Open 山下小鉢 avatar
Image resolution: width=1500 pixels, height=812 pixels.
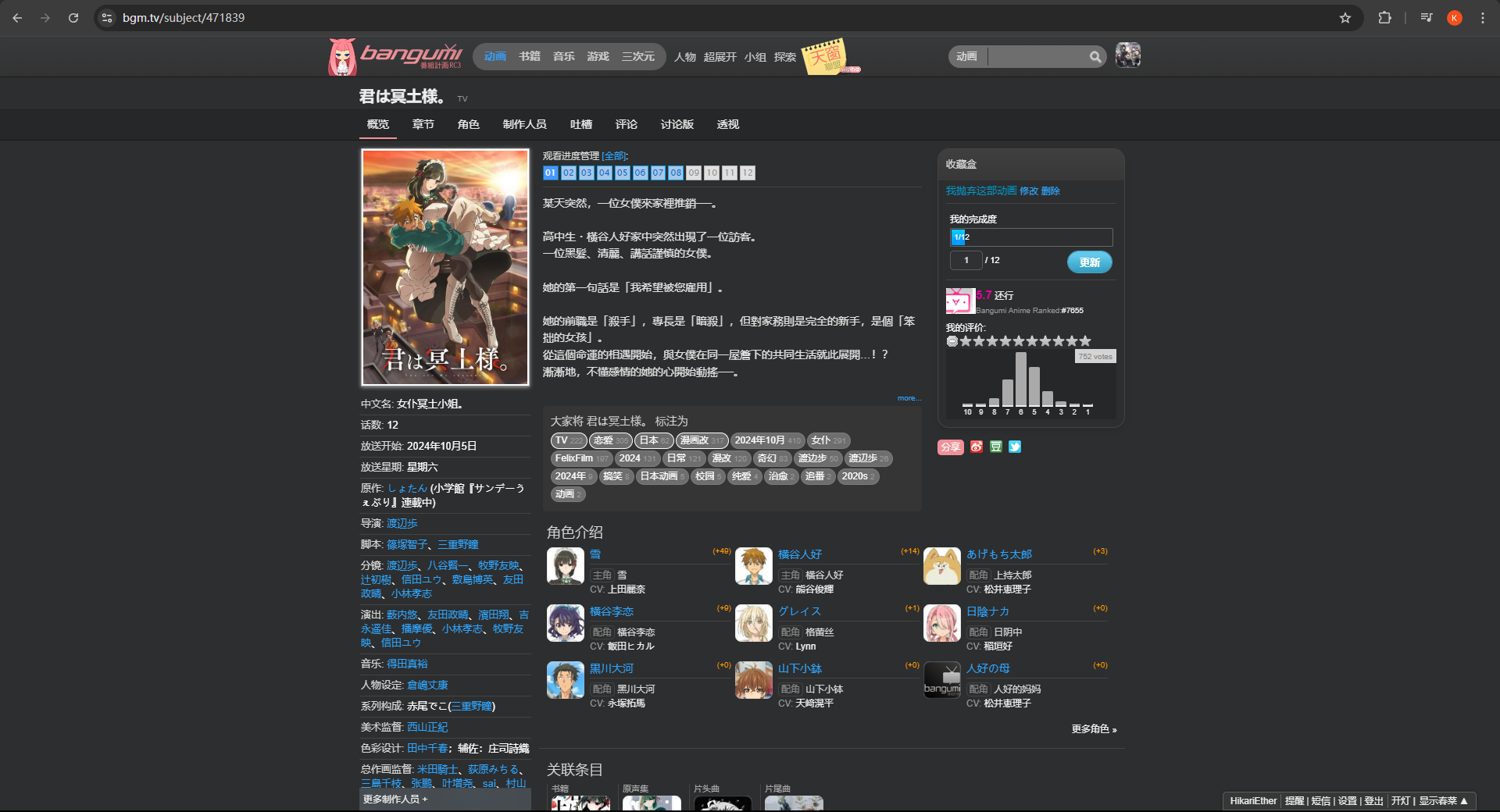(x=754, y=680)
